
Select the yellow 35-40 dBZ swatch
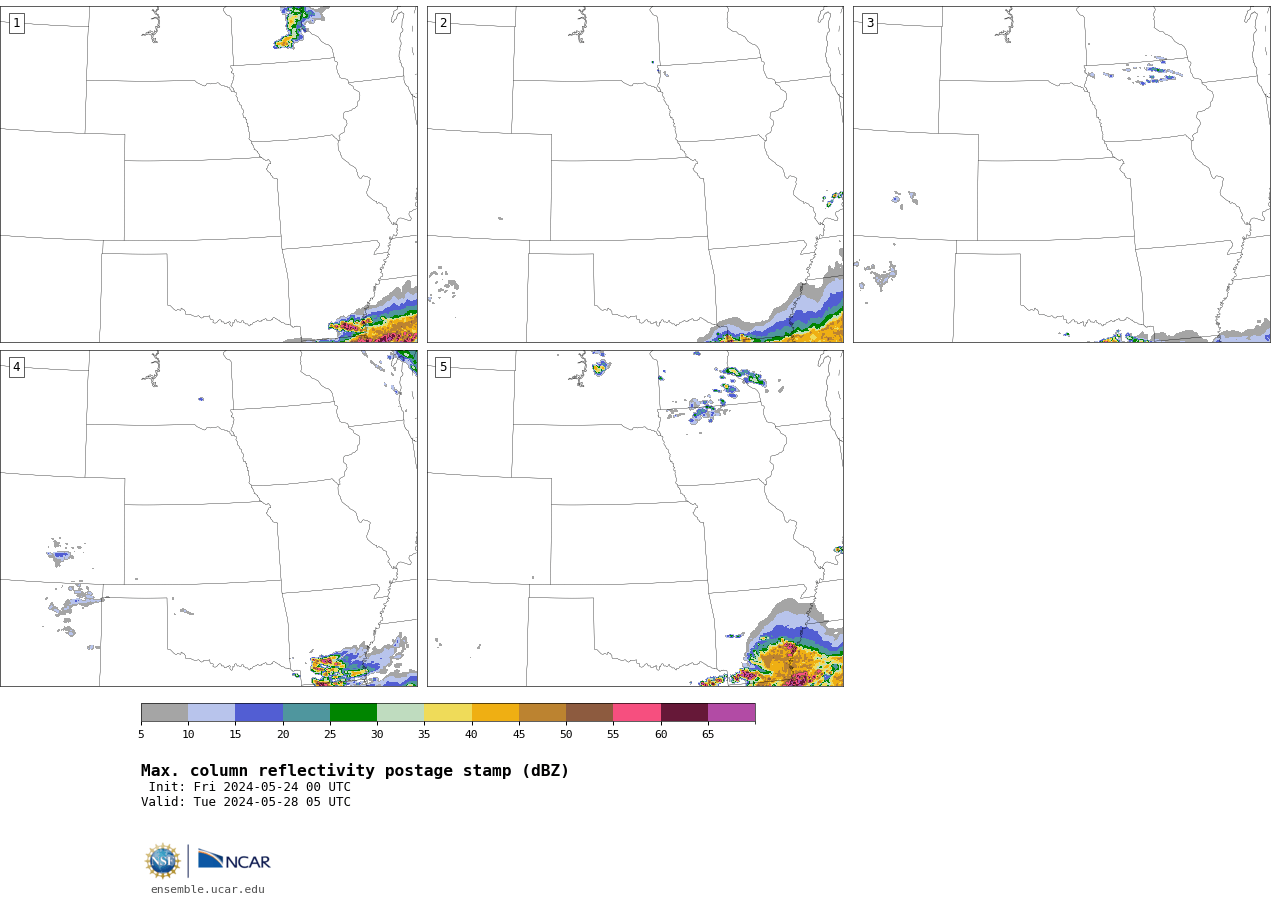(448, 713)
